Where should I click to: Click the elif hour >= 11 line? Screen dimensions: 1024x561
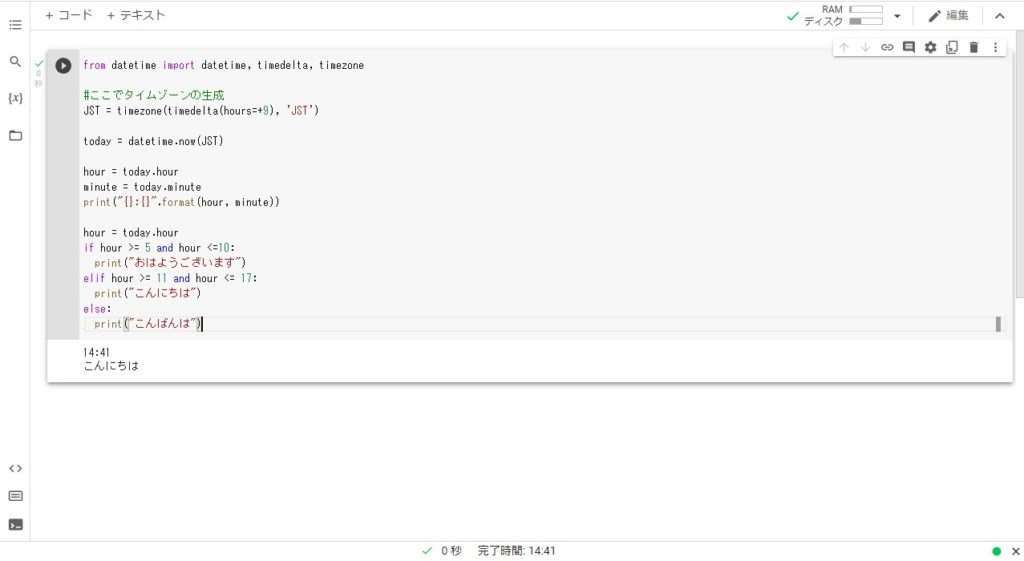(170, 278)
